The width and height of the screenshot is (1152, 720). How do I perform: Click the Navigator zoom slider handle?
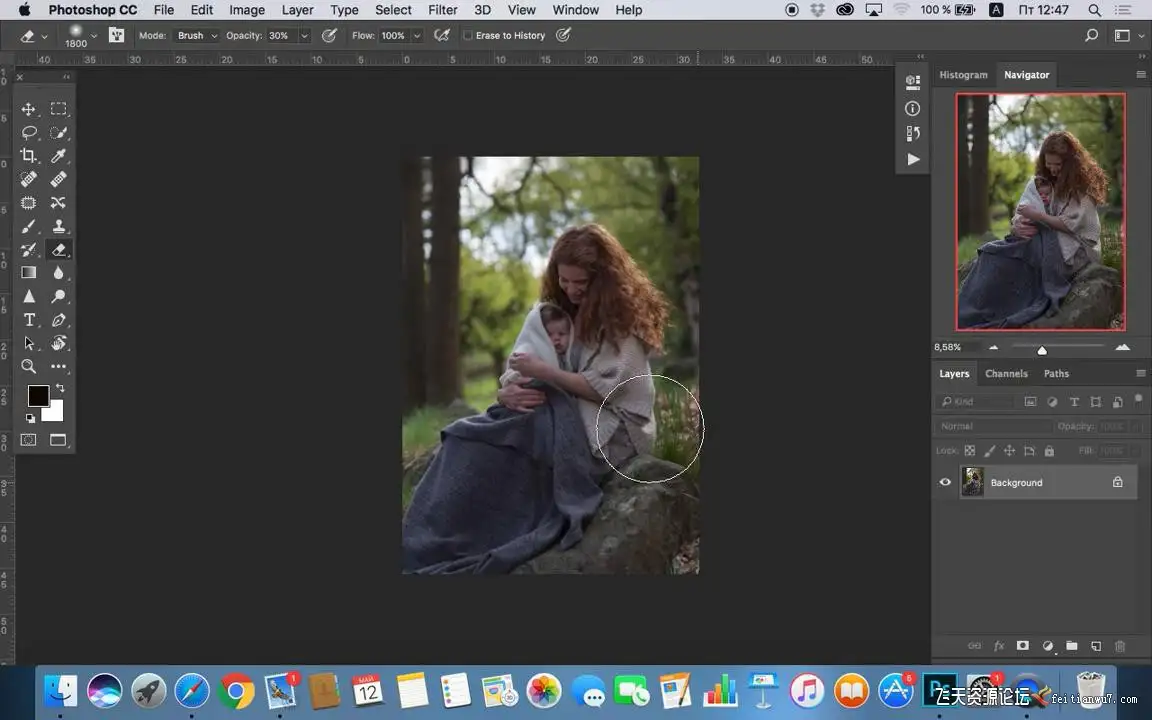pyautogui.click(x=1042, y=350)
